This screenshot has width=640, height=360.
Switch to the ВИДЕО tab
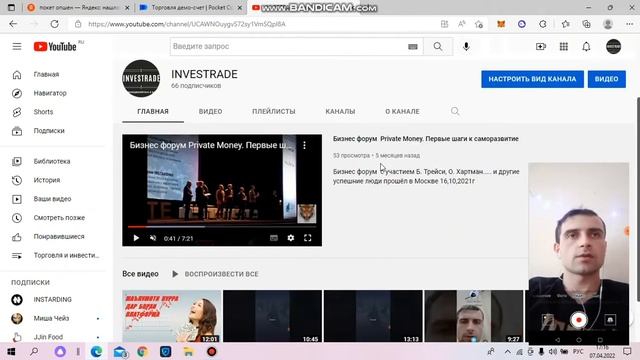(x=210, y=111)
